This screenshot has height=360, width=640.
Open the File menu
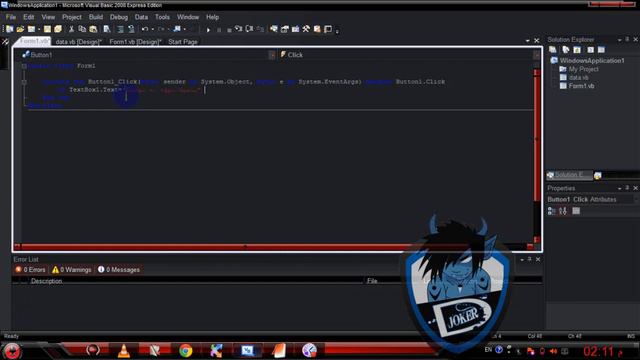tap(11, 17)
